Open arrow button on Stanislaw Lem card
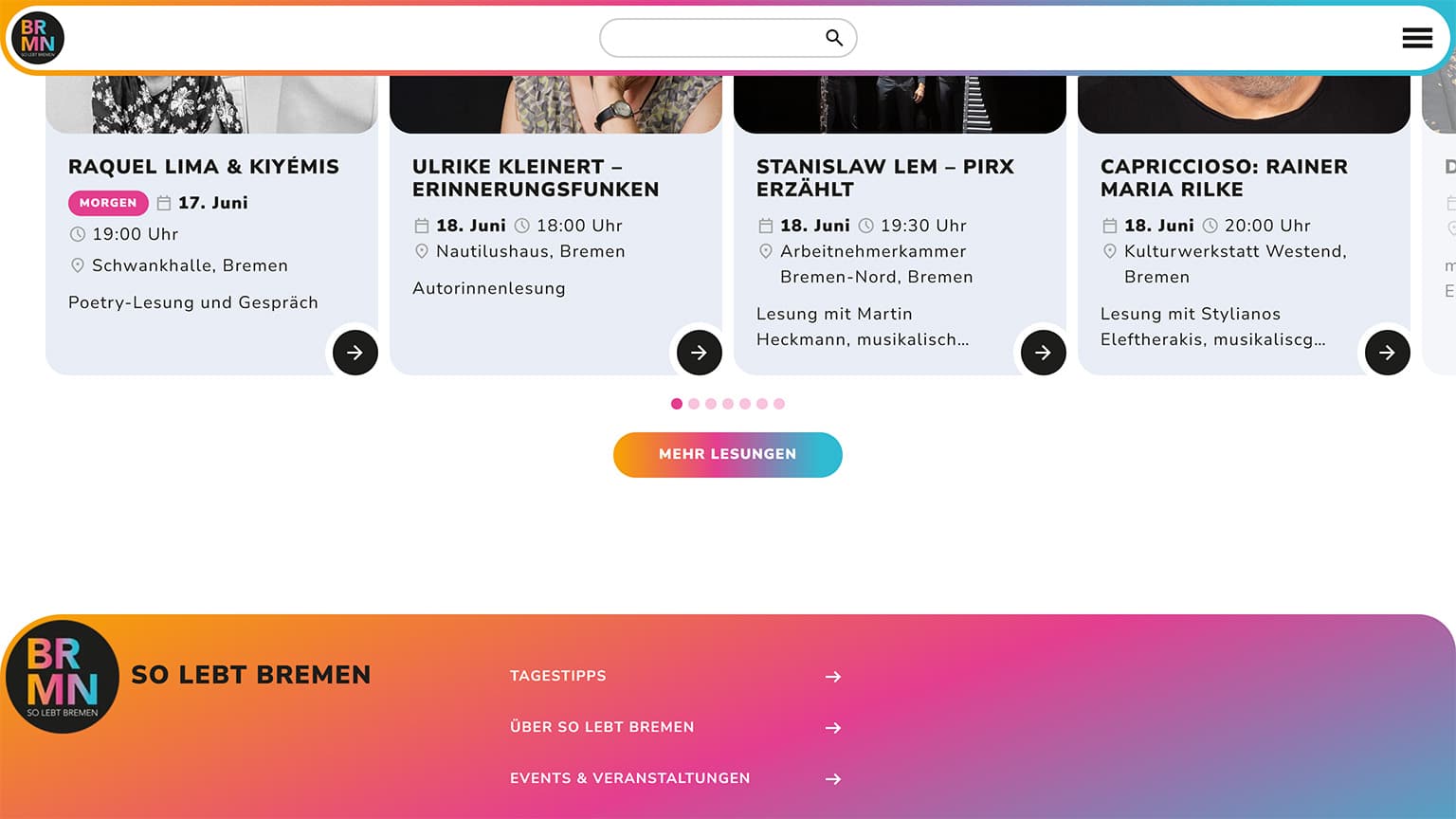Image resolution: width=1456 pixels, height=819 pixels. click(1044, 353)
